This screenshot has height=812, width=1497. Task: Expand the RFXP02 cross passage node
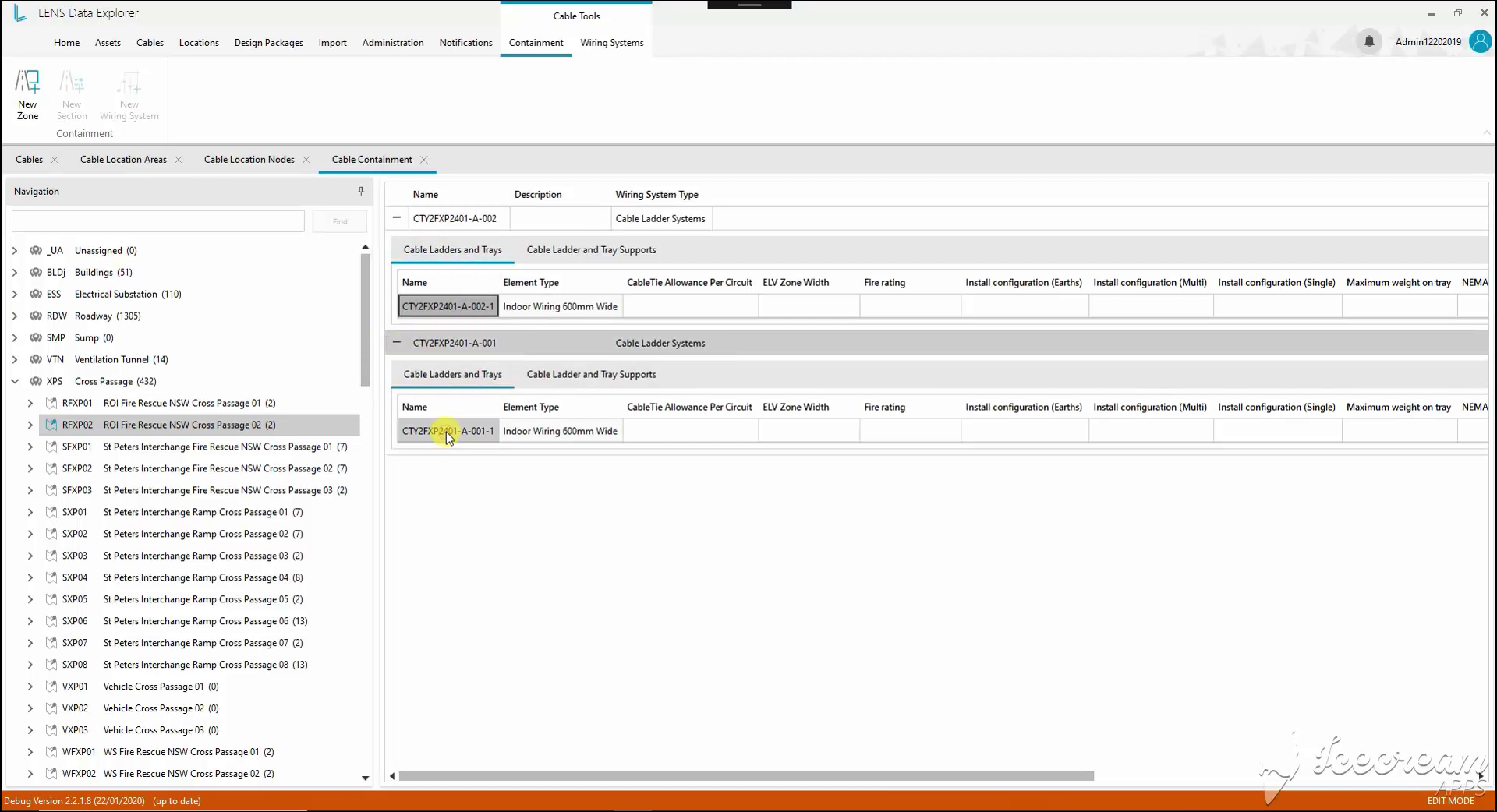[30, 425]
